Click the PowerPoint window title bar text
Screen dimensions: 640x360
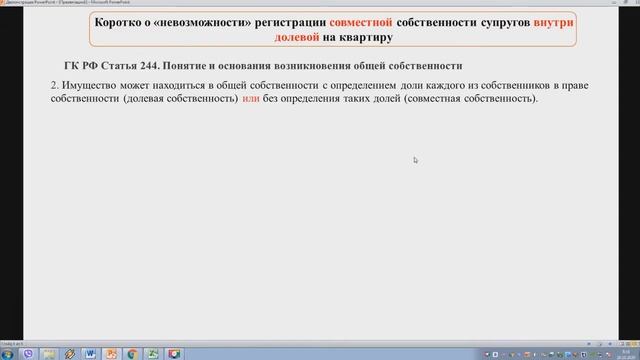point(67,2)
